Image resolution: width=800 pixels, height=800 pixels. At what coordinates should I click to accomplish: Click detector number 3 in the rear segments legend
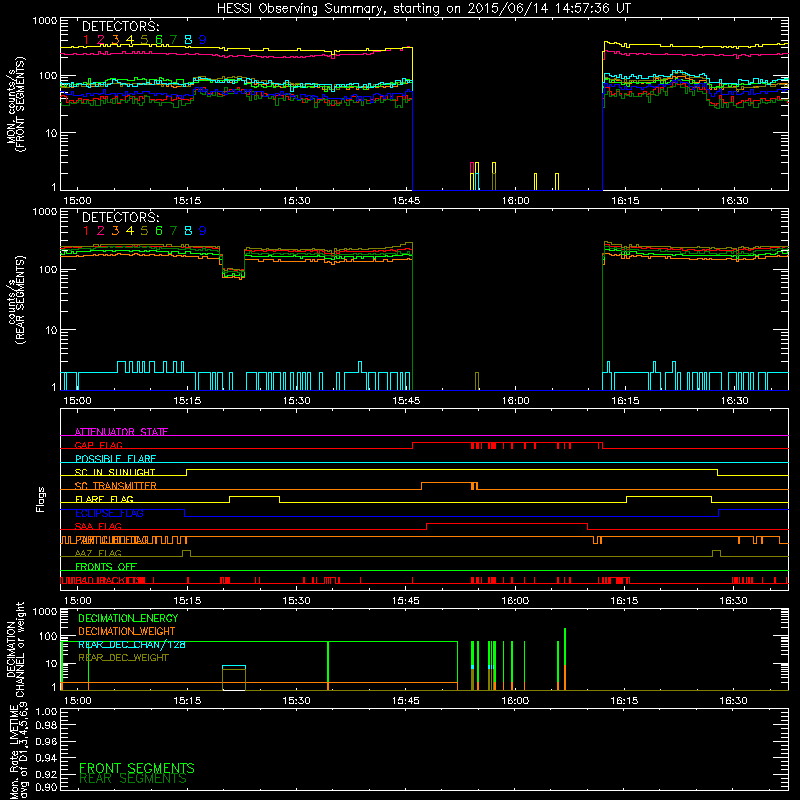point(115,231)
